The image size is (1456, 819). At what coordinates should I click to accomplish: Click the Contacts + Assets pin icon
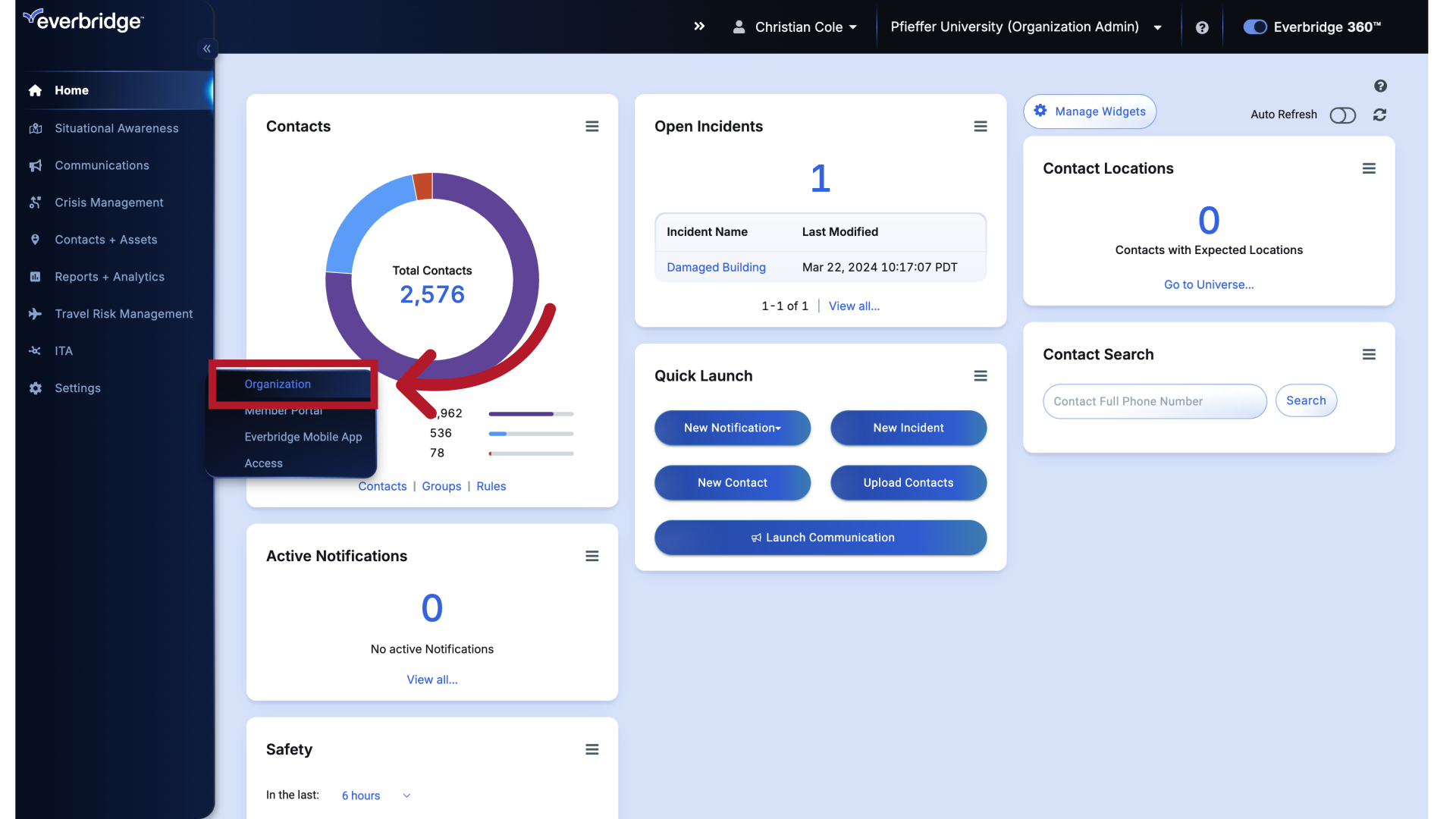coord(35,240)
